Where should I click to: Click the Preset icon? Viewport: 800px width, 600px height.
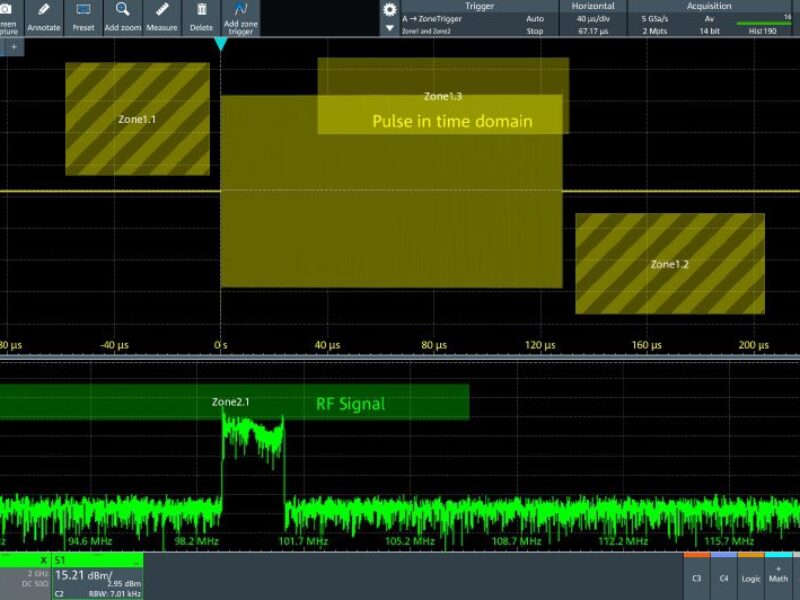pos(83,14)
